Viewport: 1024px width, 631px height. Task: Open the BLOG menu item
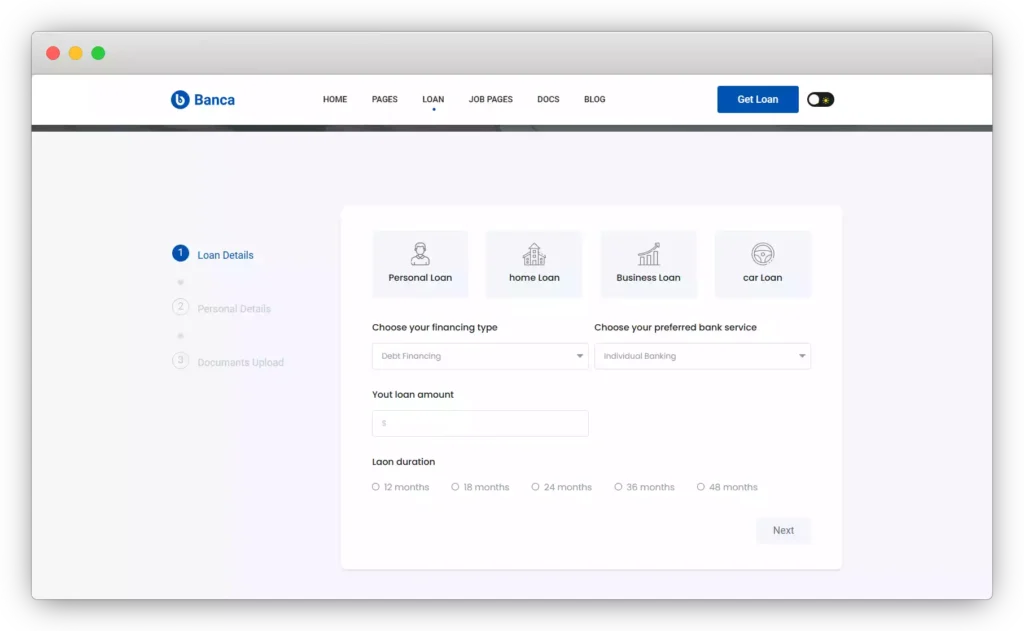tap(594, 99)
